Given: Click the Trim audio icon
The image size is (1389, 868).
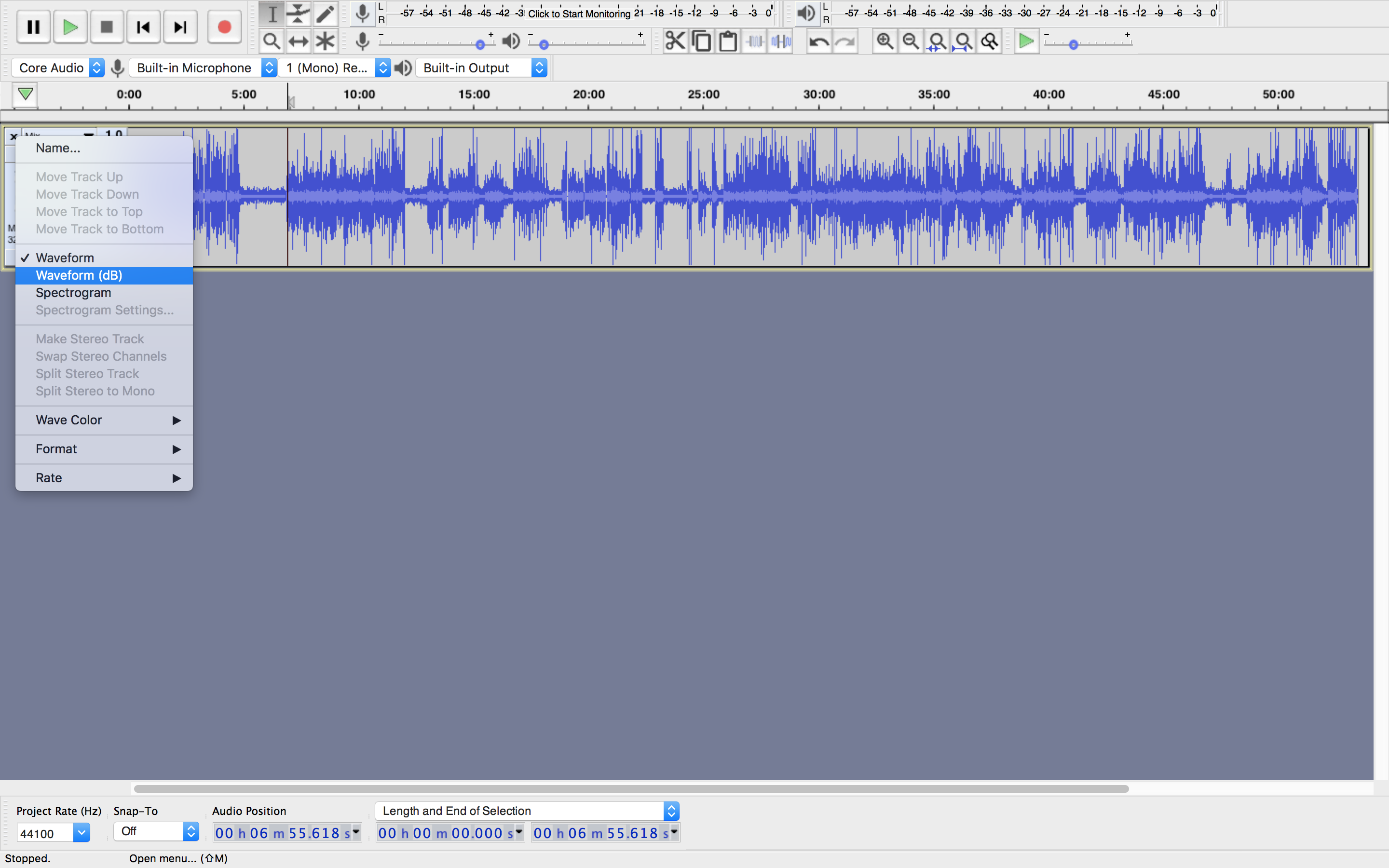Looking at the screenshot, I should 755,41.
